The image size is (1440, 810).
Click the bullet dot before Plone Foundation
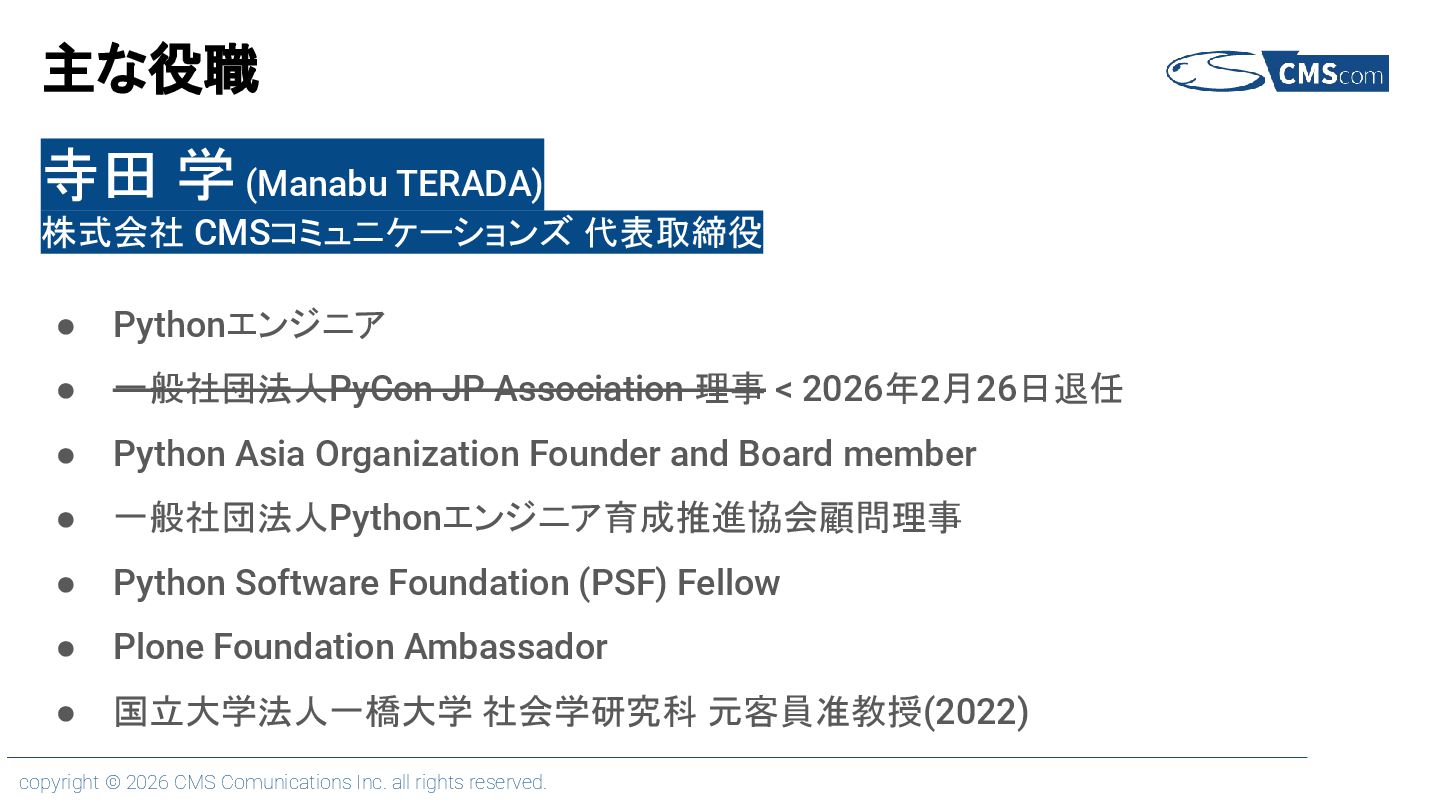pos(66,648)
